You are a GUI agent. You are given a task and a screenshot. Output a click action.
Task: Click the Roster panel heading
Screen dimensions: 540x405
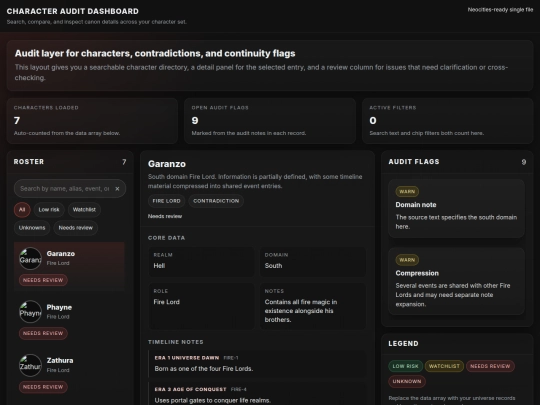point(29,162)
